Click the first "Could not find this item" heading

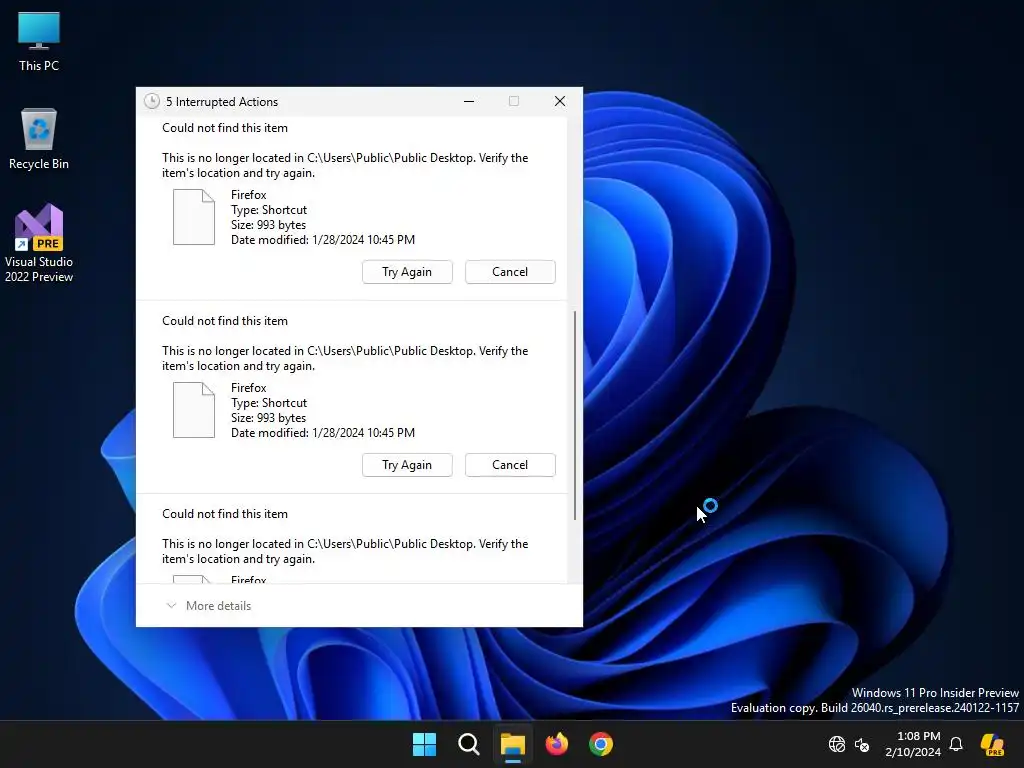click(x=225, y=128)
